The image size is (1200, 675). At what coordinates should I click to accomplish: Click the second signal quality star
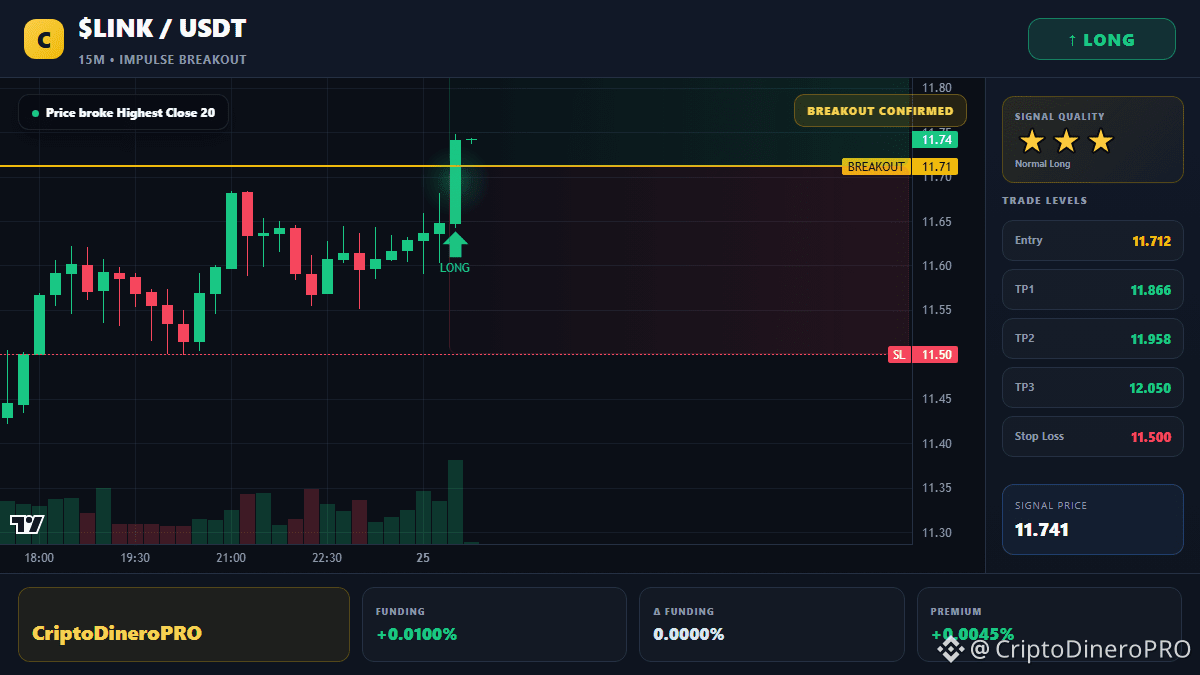click(x=1066, y=141)
